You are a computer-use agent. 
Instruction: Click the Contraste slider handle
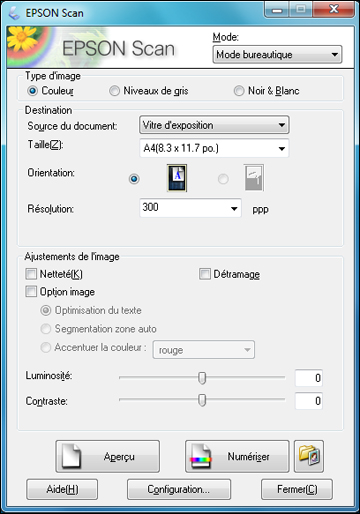pos(202,400)
